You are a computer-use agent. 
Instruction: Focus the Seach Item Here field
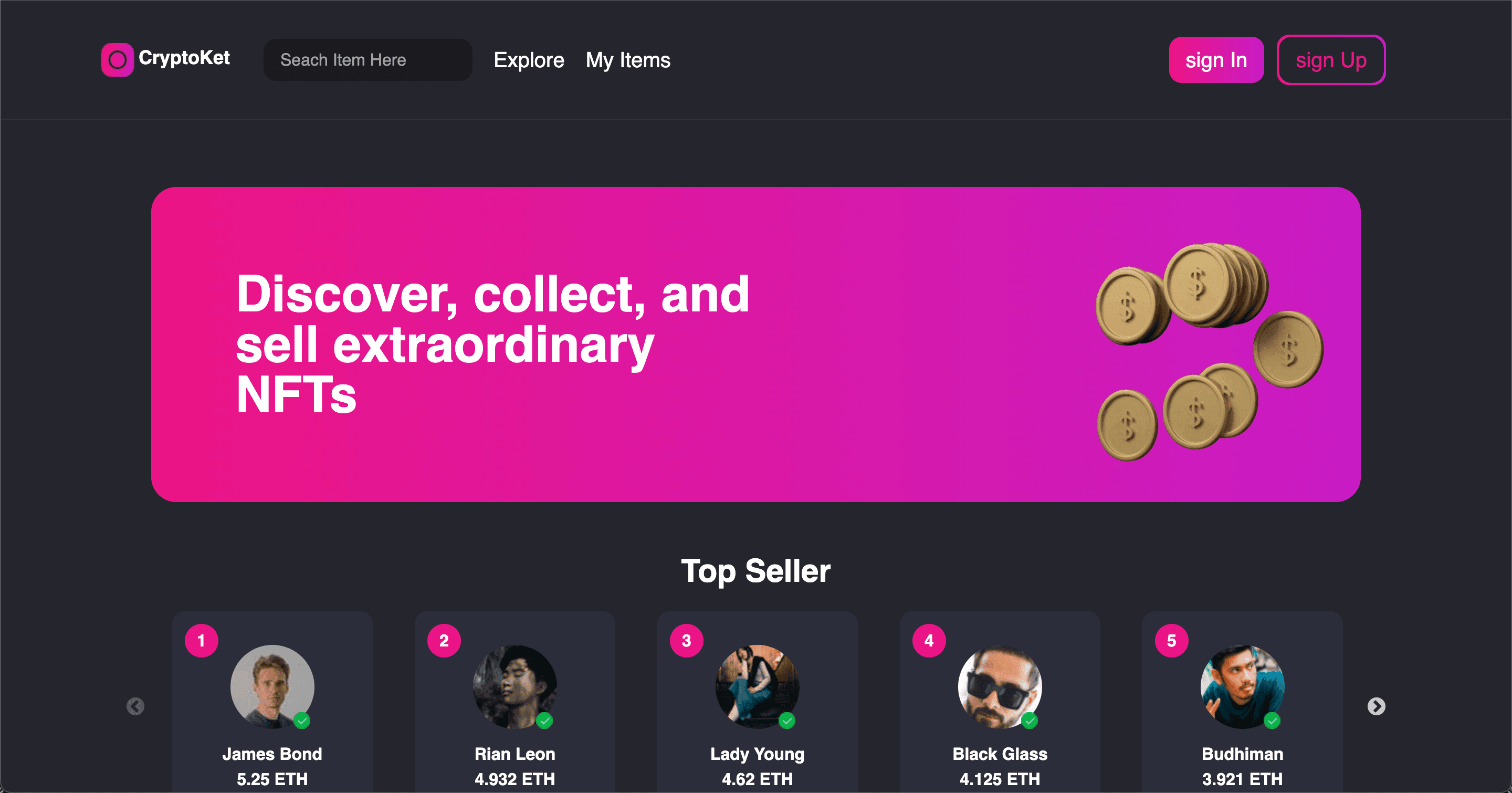pyautogui.click(x=368, y=60)
